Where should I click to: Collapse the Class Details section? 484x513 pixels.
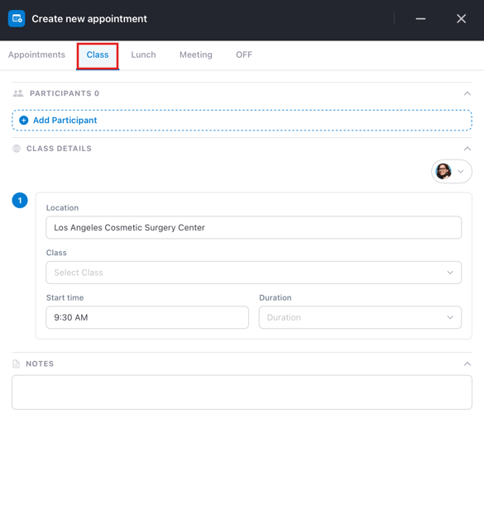point(467,149)
